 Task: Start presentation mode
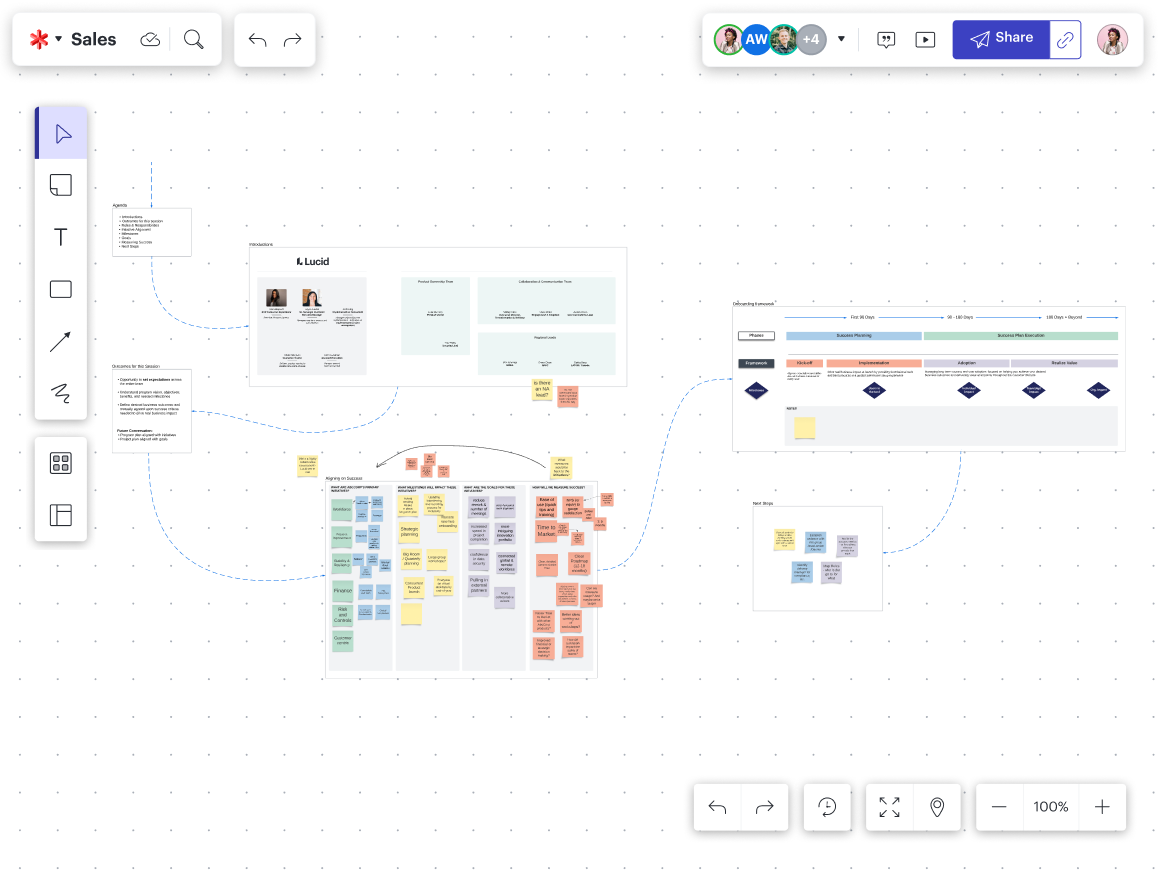(925, 40)
